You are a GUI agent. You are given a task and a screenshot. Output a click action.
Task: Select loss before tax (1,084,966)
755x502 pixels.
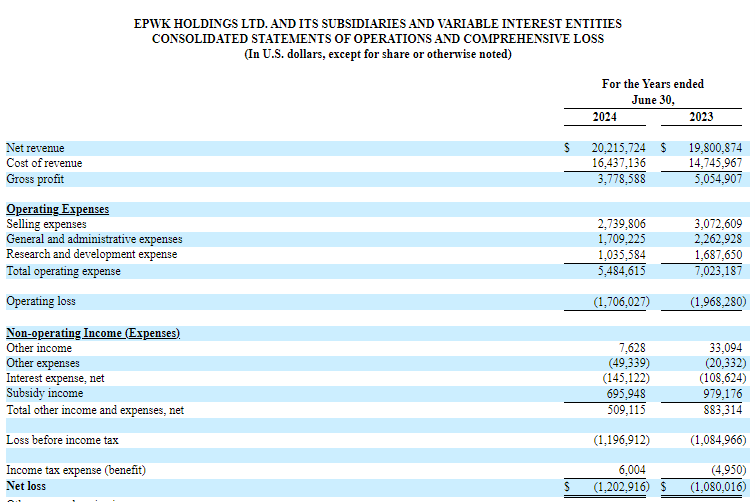tap(718, 440)
